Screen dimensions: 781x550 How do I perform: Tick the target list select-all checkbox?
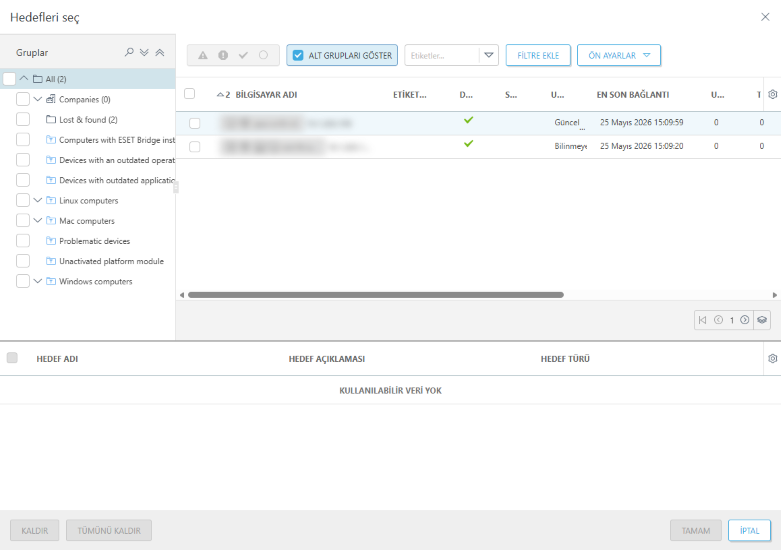(x=12, y=358)
